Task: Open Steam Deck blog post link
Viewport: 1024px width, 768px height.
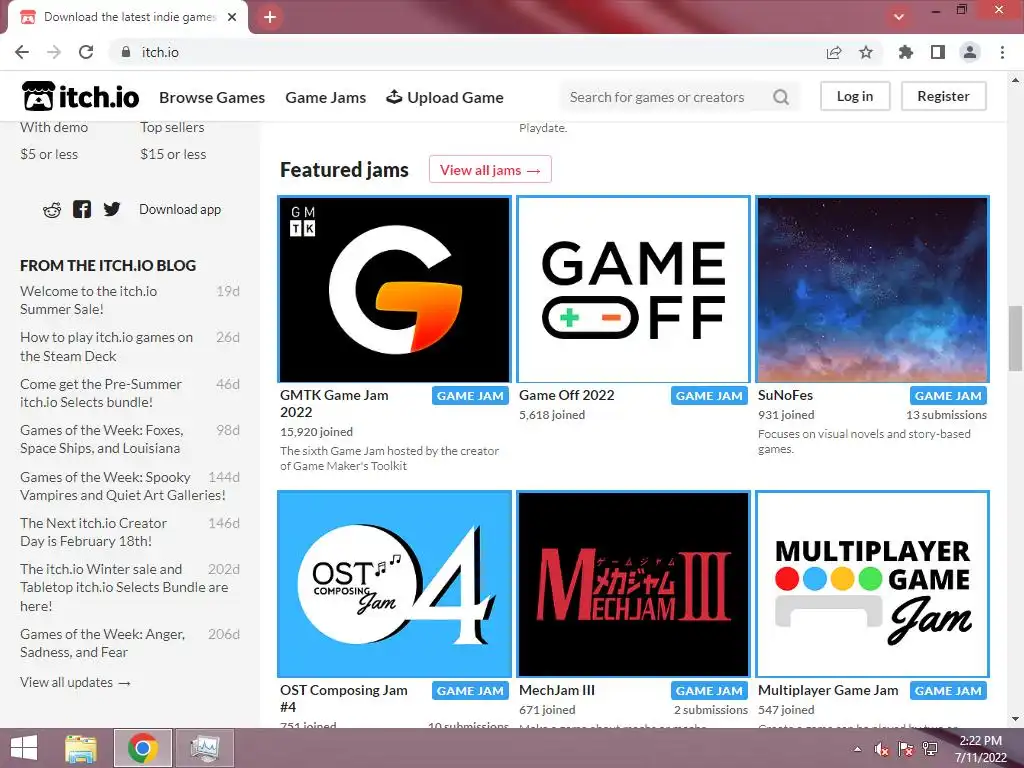Action: 106,347
